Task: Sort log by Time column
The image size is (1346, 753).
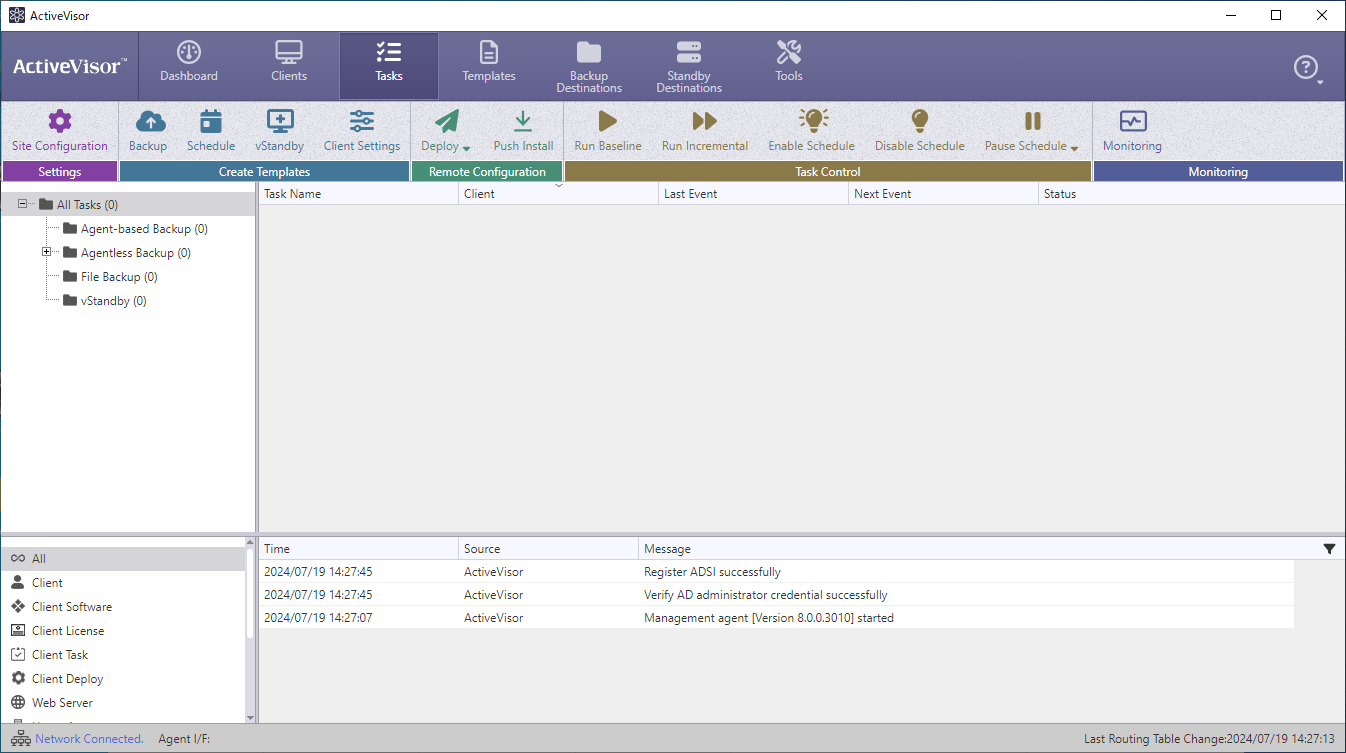Action: tap(358, 549)
